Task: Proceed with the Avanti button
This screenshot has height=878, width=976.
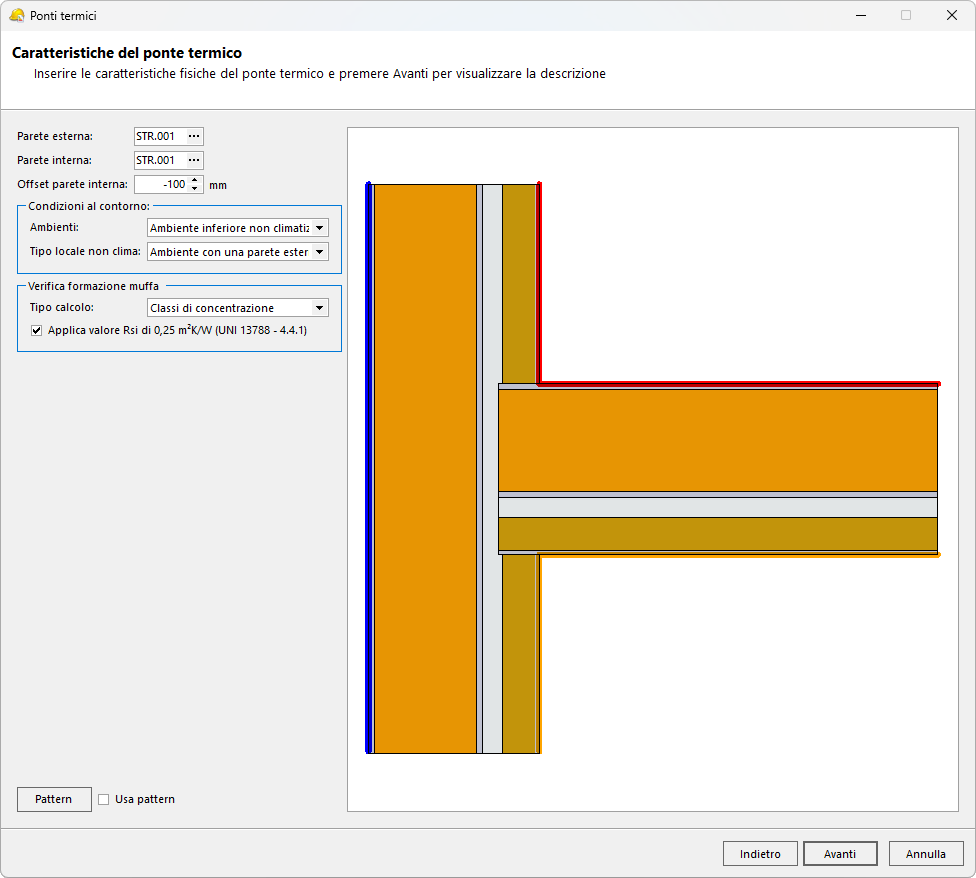Action: 840,854
